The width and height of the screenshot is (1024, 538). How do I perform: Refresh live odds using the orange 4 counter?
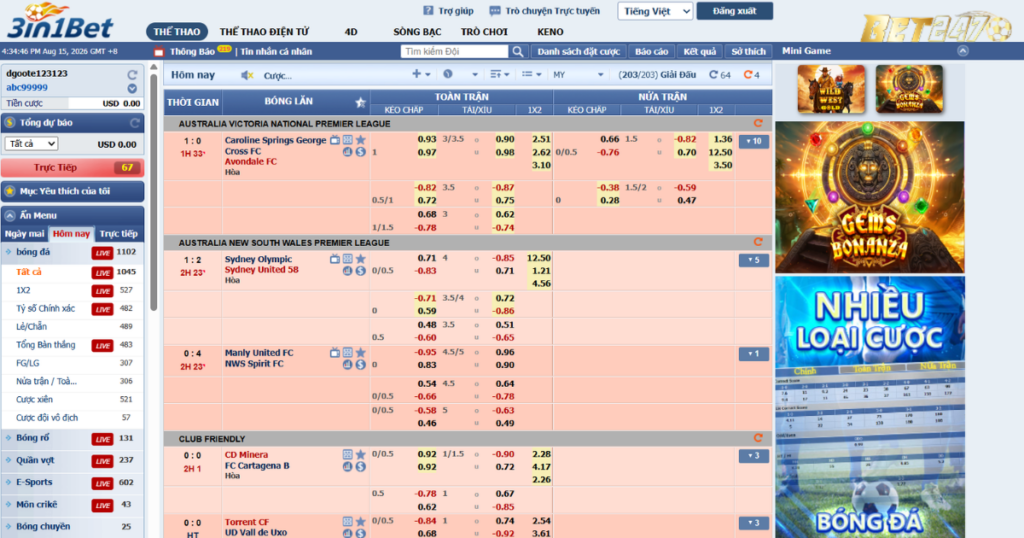(x=752, y=75)
